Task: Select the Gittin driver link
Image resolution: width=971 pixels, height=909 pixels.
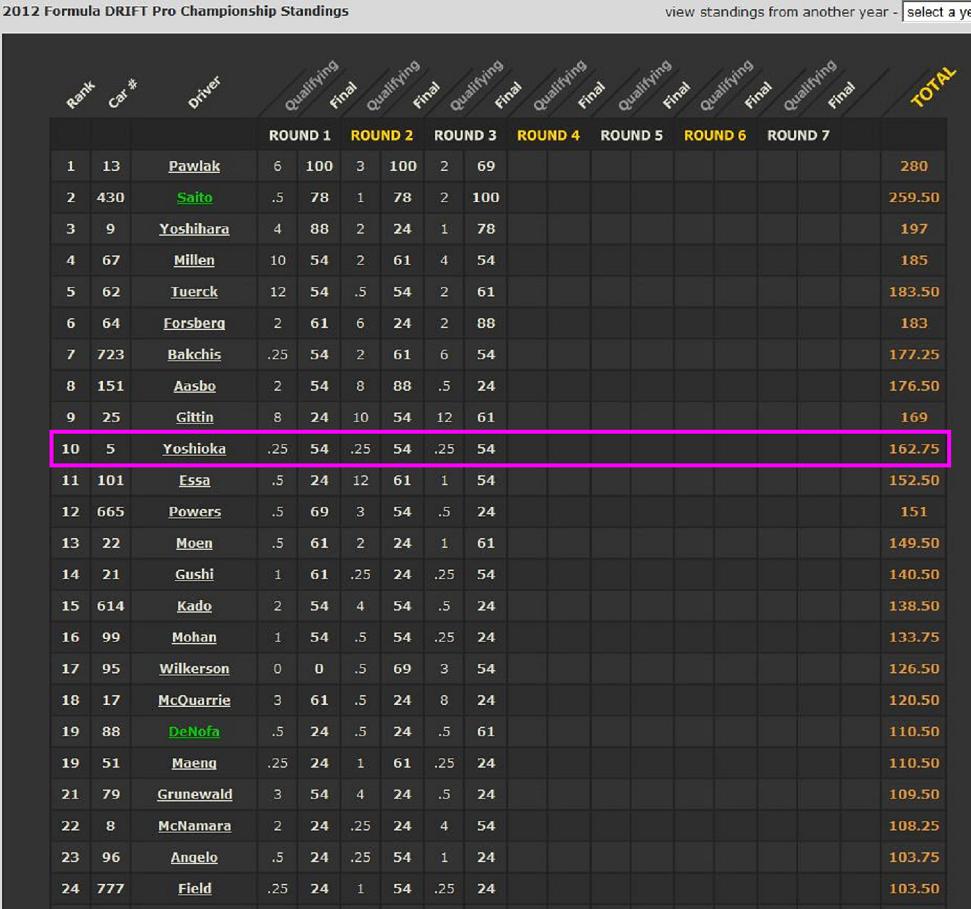Action: [194, 417]
